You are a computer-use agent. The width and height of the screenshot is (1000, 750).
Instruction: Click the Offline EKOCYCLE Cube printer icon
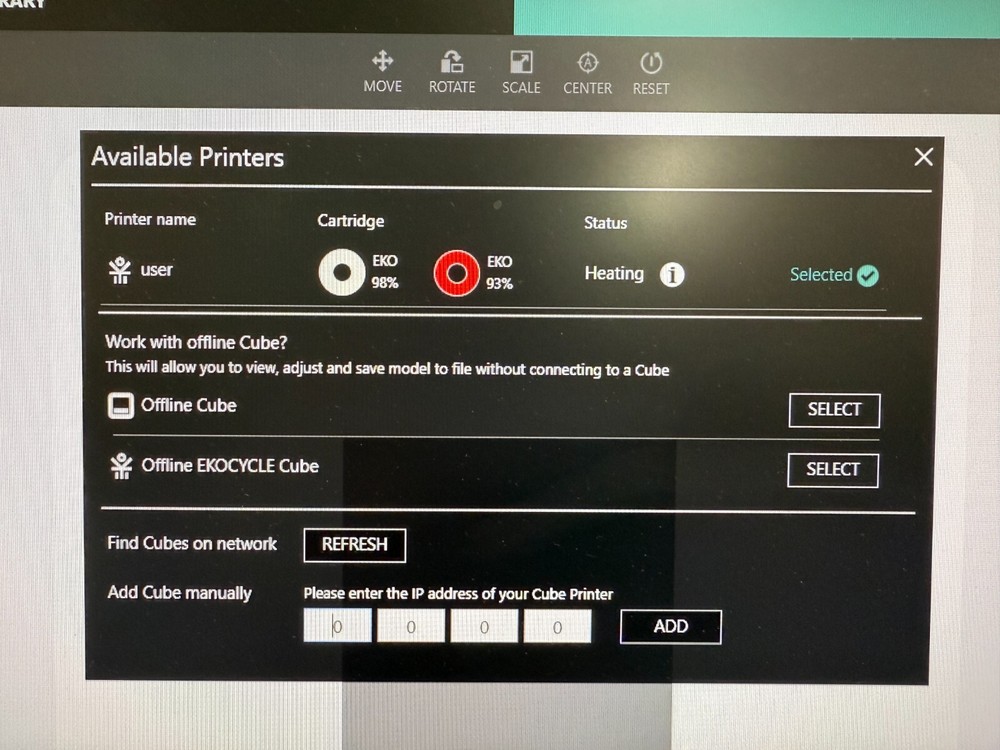pyautogui.click(x=121, y=466)
